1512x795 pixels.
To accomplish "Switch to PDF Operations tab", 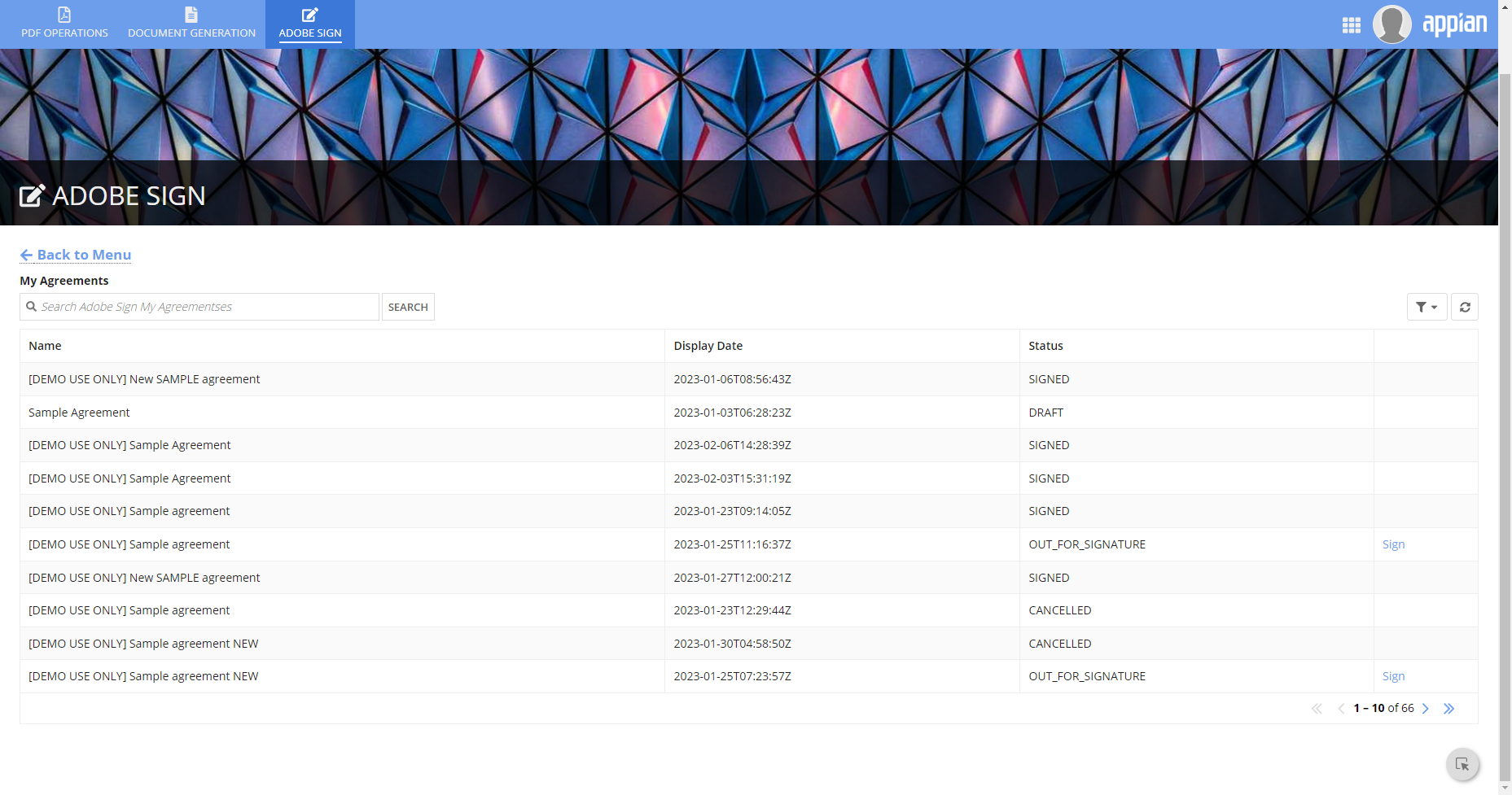I will 64,24.
